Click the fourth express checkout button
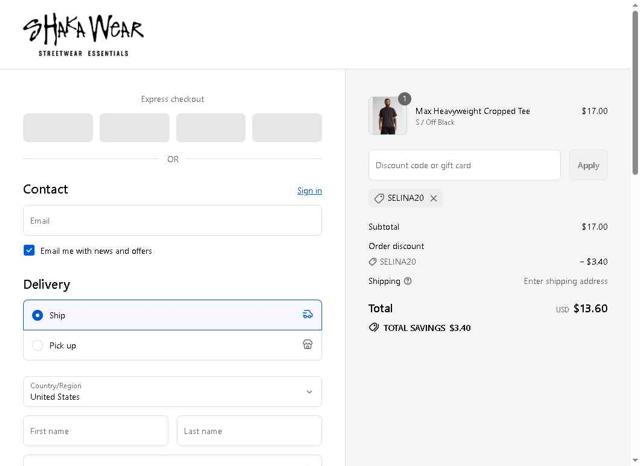The width and height of the screenshot is (640, 466). [x=287, y=128]
